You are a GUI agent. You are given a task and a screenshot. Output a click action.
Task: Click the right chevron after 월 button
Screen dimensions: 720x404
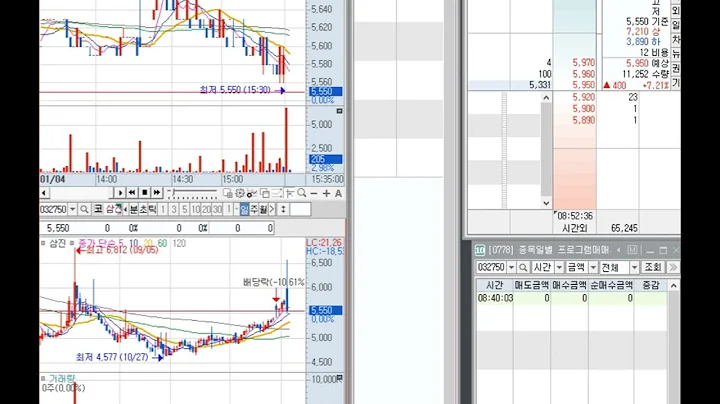(x=272, y=209)
